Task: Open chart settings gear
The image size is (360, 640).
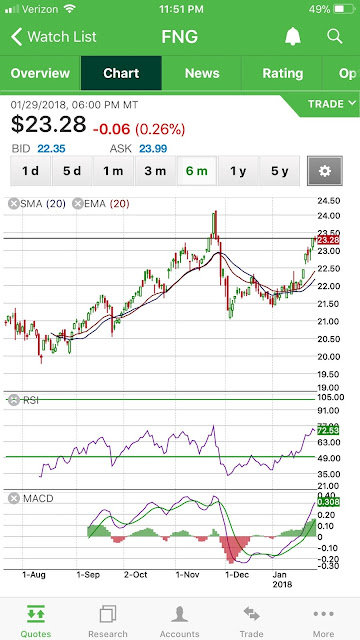Action: pos(325,171)
